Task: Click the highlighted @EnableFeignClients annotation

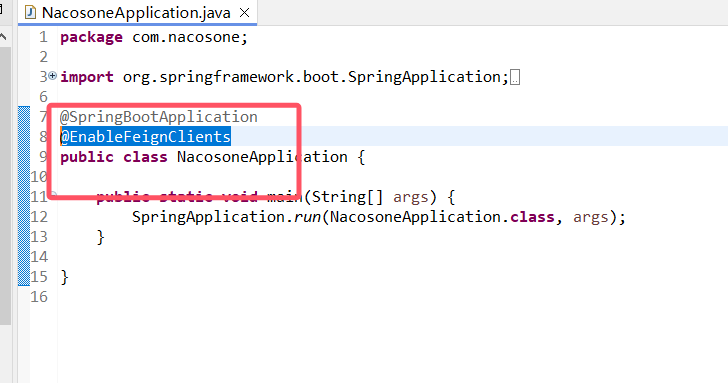Action: (146, 137)
